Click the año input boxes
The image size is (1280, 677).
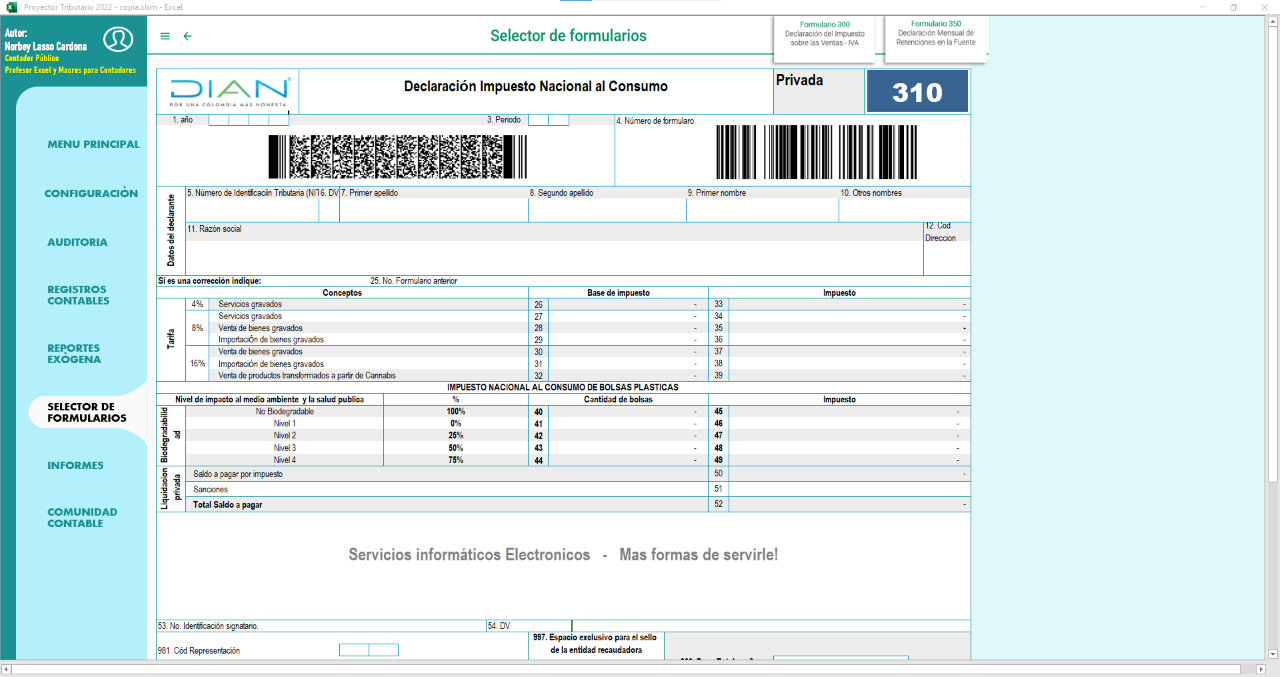248,120
